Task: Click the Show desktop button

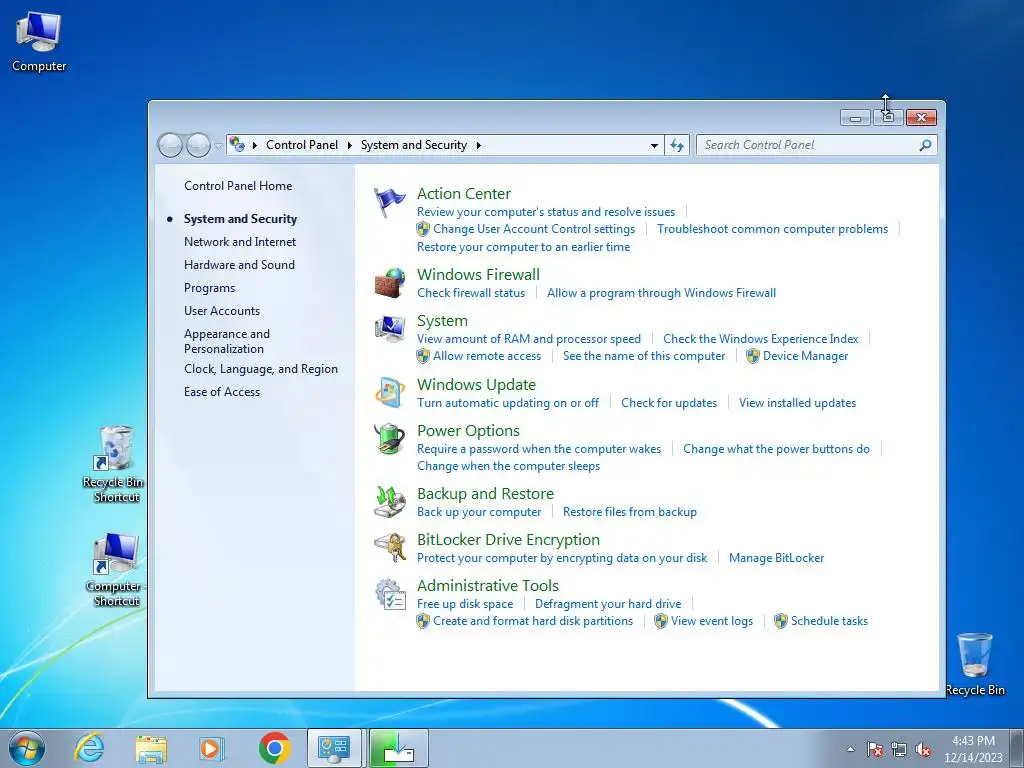Action: 1017,748
